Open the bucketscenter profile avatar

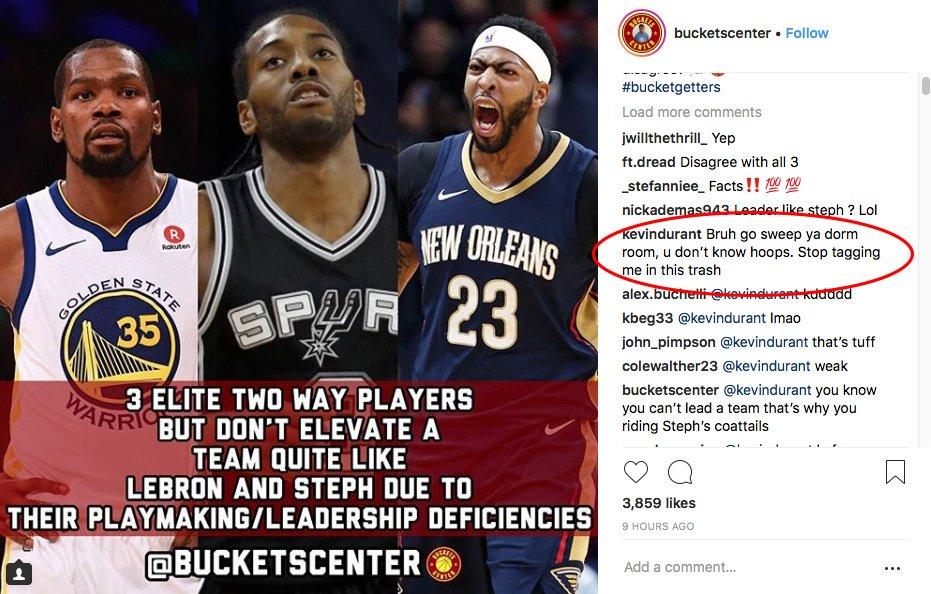pos(641,33)
